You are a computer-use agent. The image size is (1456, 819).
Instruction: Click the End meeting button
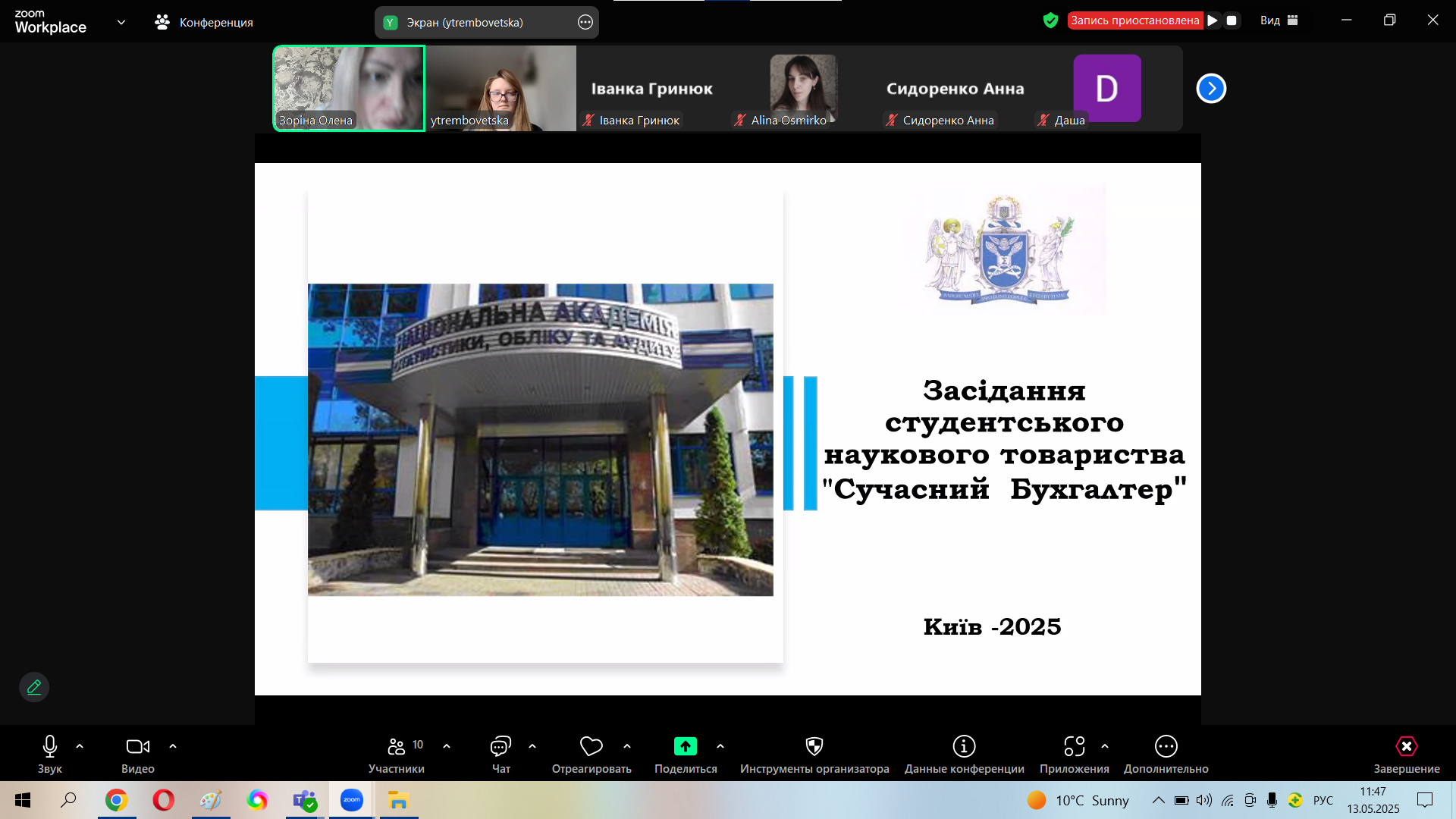point(1406,747)
